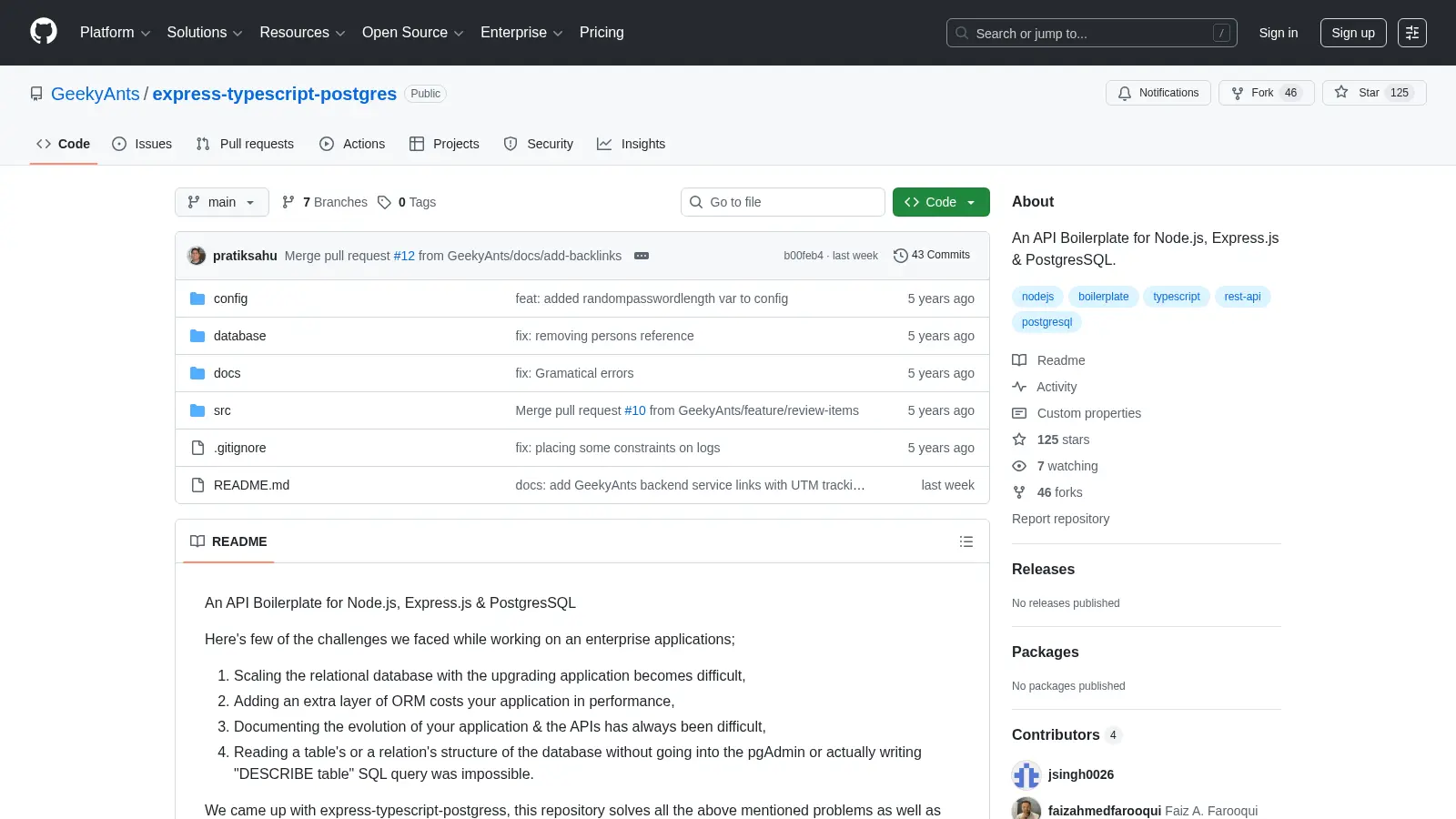Click the branch icon next to 7 Branches
Viewport: 1456px width, 819px height.
[288, 202]
